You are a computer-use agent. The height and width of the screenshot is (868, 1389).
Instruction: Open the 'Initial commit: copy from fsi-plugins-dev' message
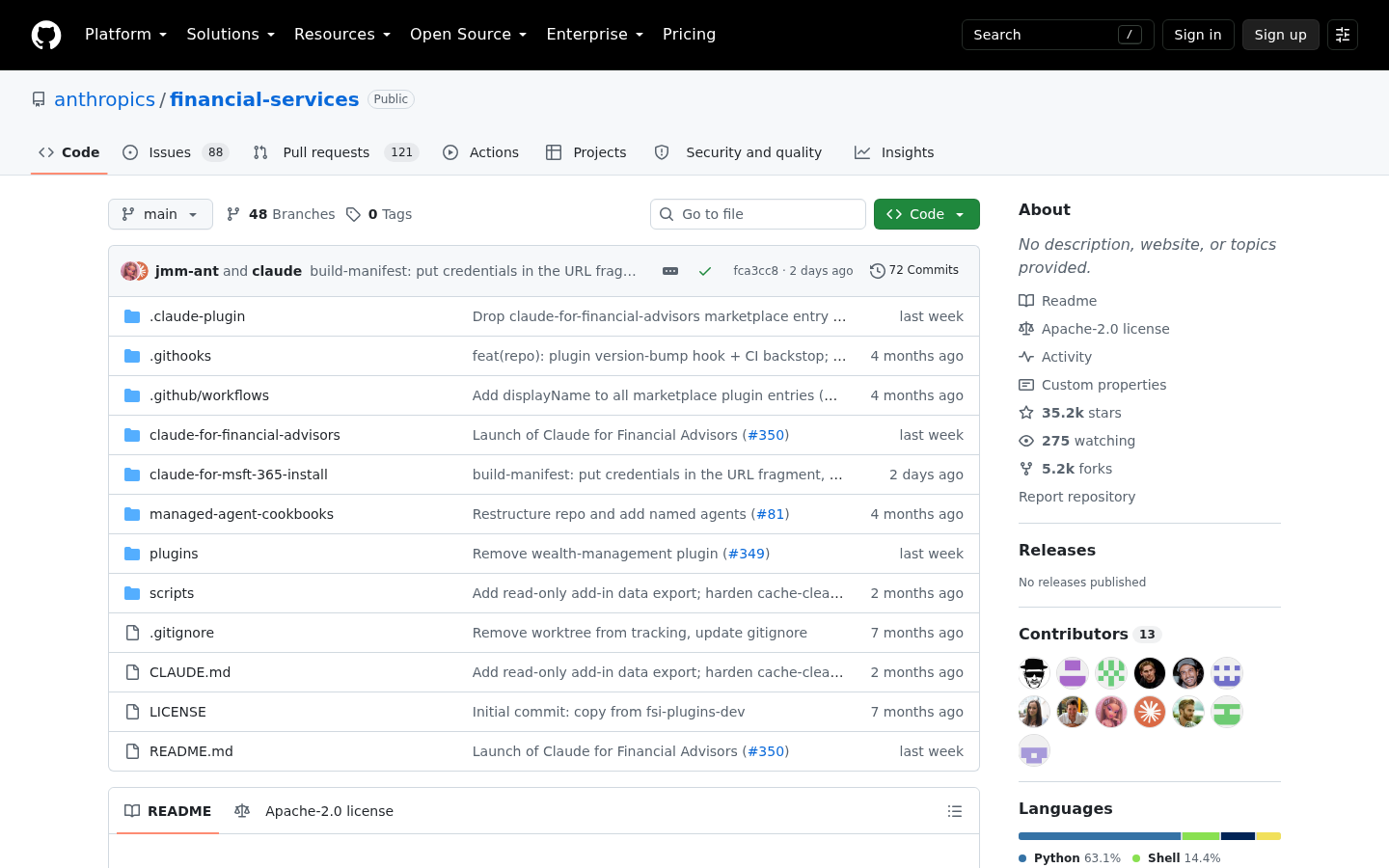pyautogui.click(x=609, y=712)
